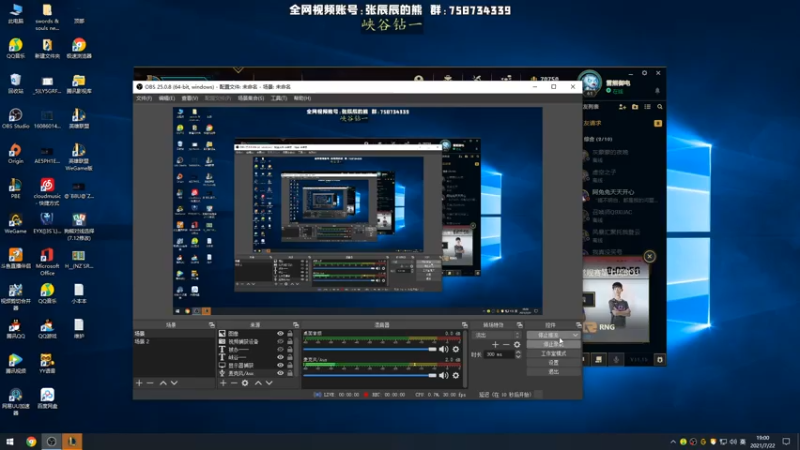Toggle the lock of the 图像 source
Screen dimensions: 800x450
point(290,334)
